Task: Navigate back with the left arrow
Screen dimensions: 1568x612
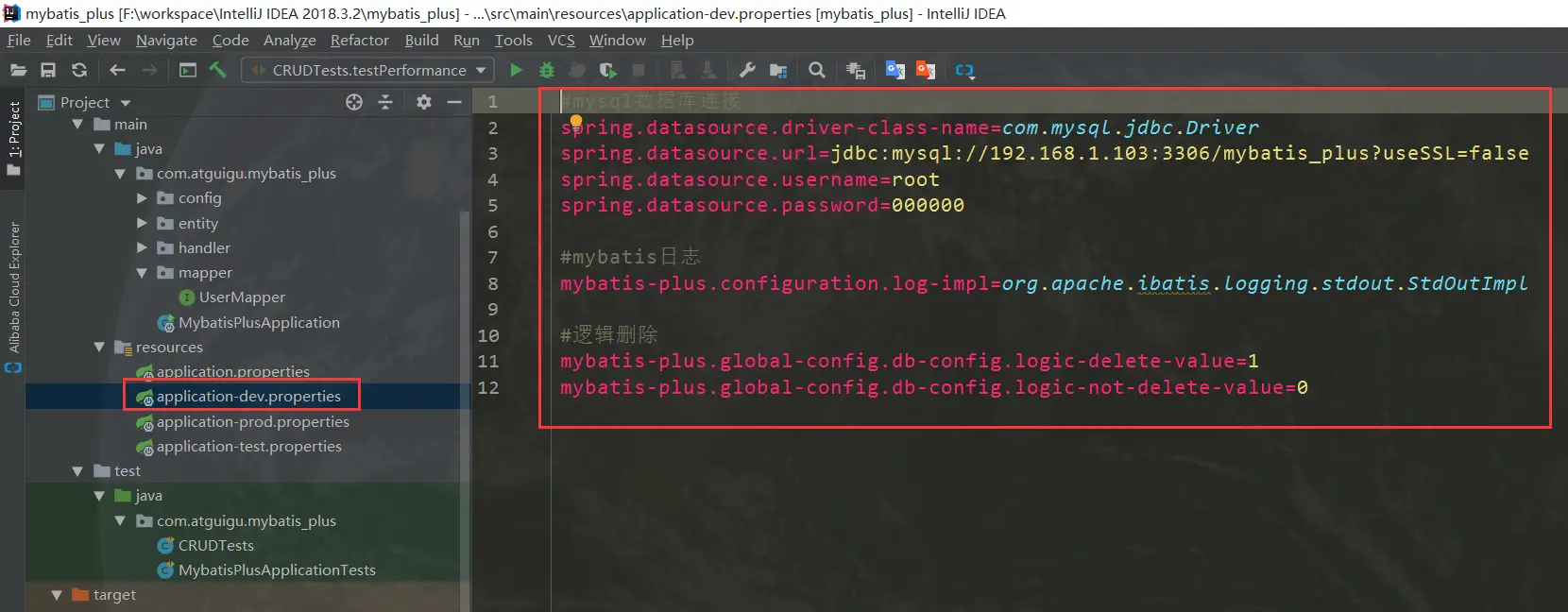Action: coord(117,70)
